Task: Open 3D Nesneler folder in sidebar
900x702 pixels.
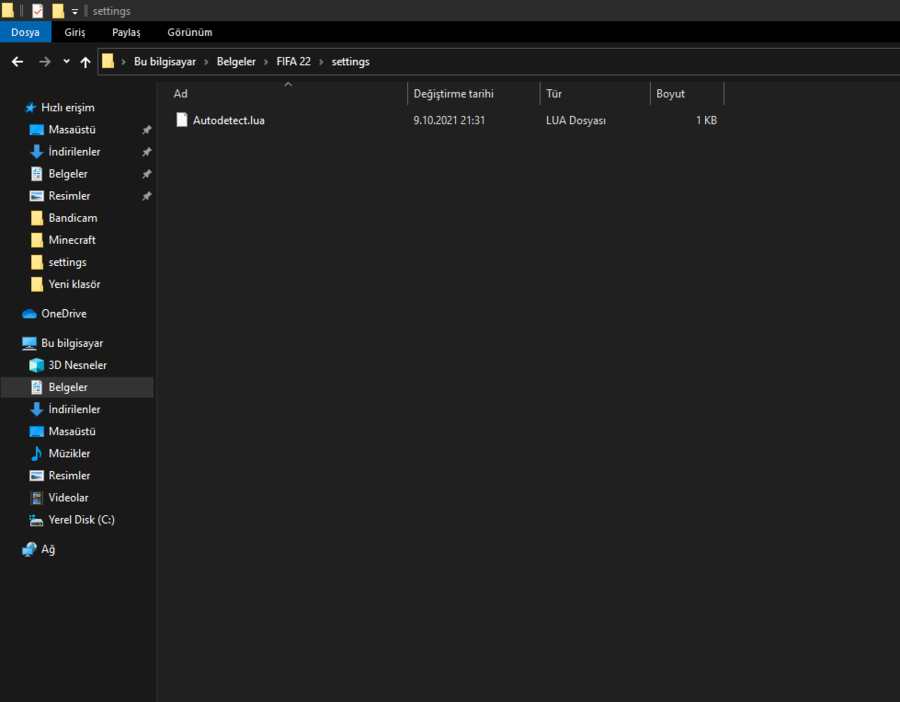Action: 77,365
